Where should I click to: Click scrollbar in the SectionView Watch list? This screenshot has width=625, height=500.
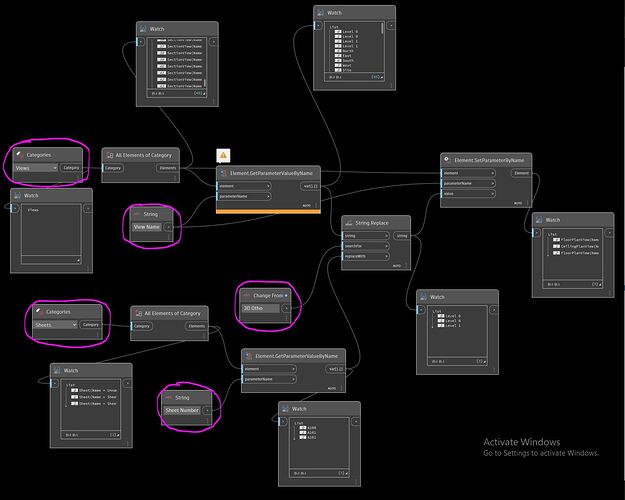click(x=205, y=83)
